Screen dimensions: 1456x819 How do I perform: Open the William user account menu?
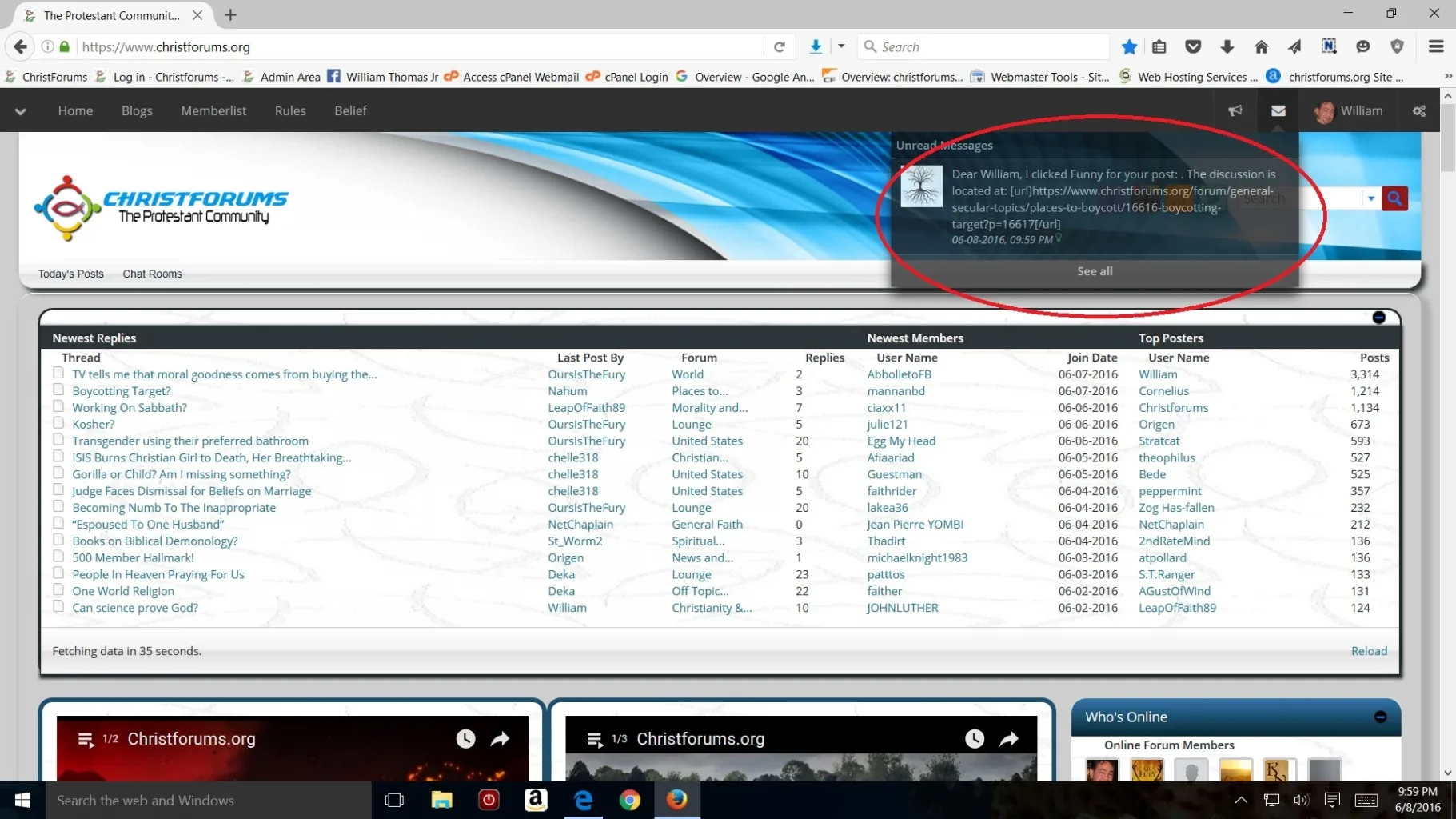[1348, 110]
